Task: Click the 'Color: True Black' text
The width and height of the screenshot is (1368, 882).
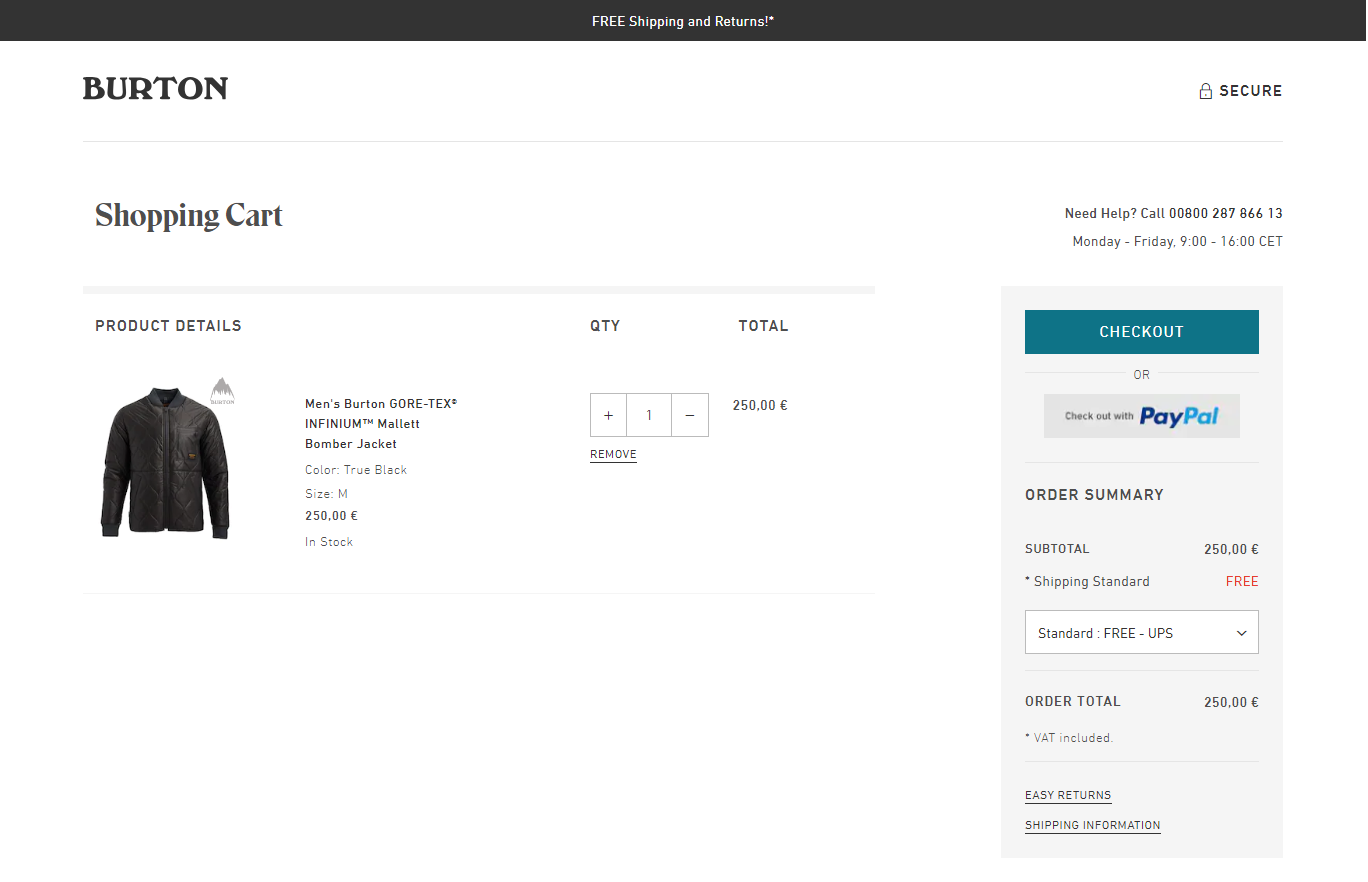Action: point(356,470)
